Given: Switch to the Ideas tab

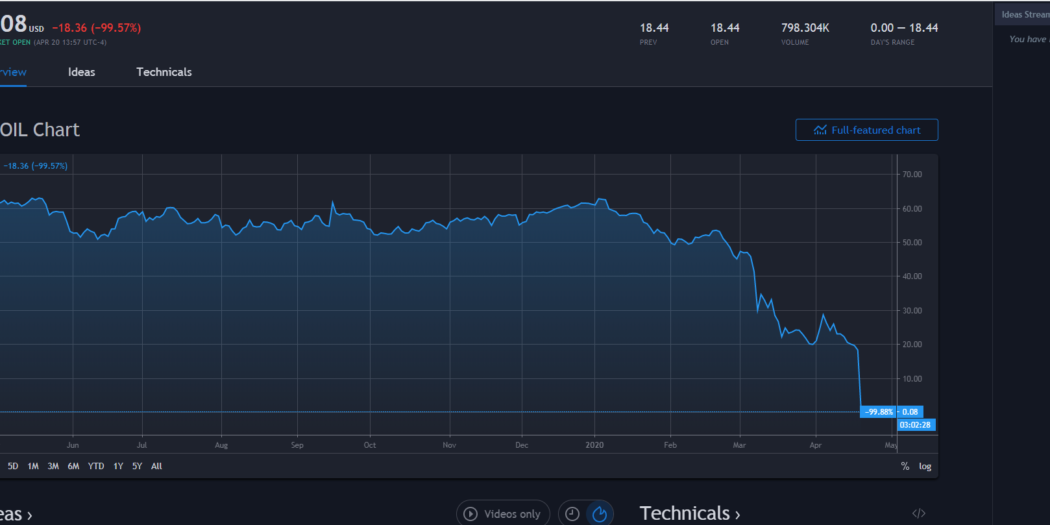Looking at the screenshot, I should [81, 72].
